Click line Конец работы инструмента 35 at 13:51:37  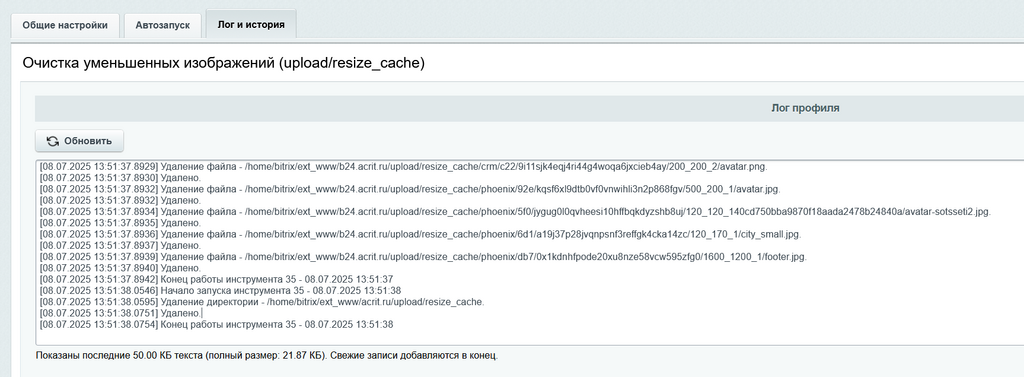point(216,280)
